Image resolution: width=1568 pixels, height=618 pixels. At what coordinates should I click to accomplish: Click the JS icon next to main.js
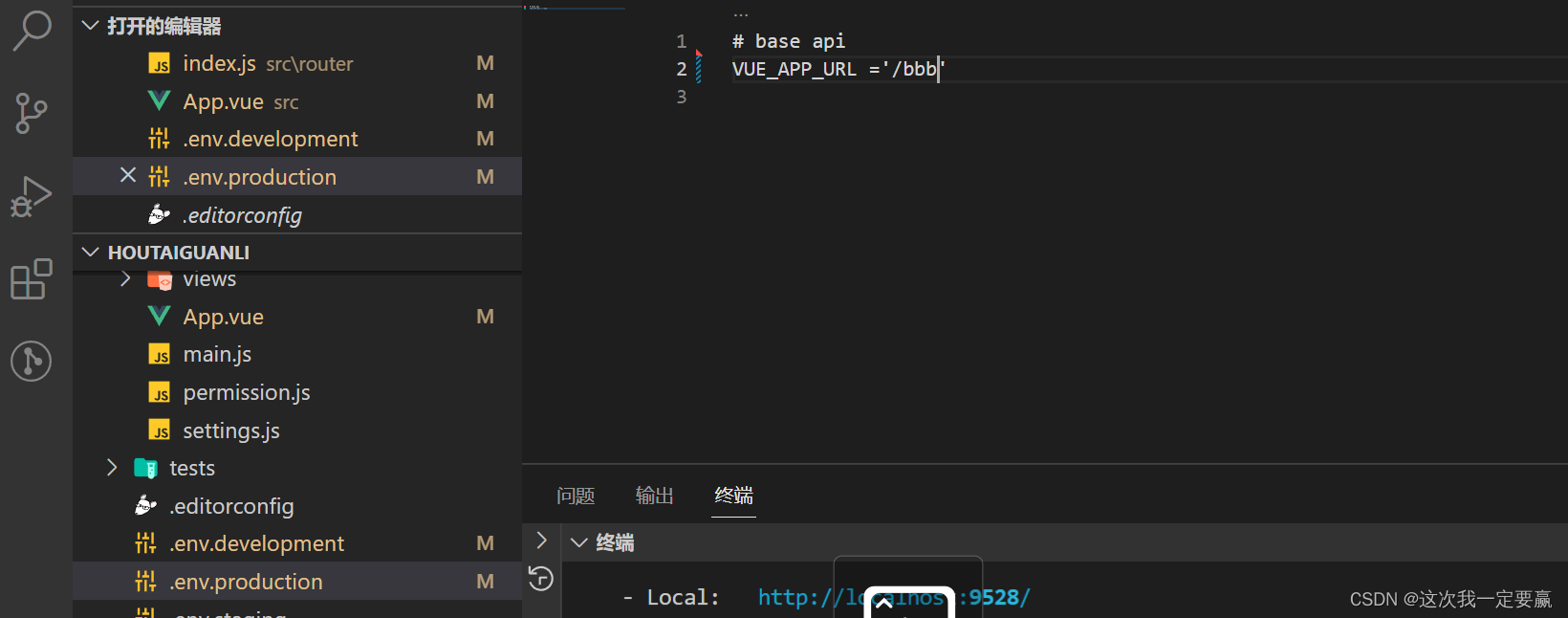coord(160,355)
